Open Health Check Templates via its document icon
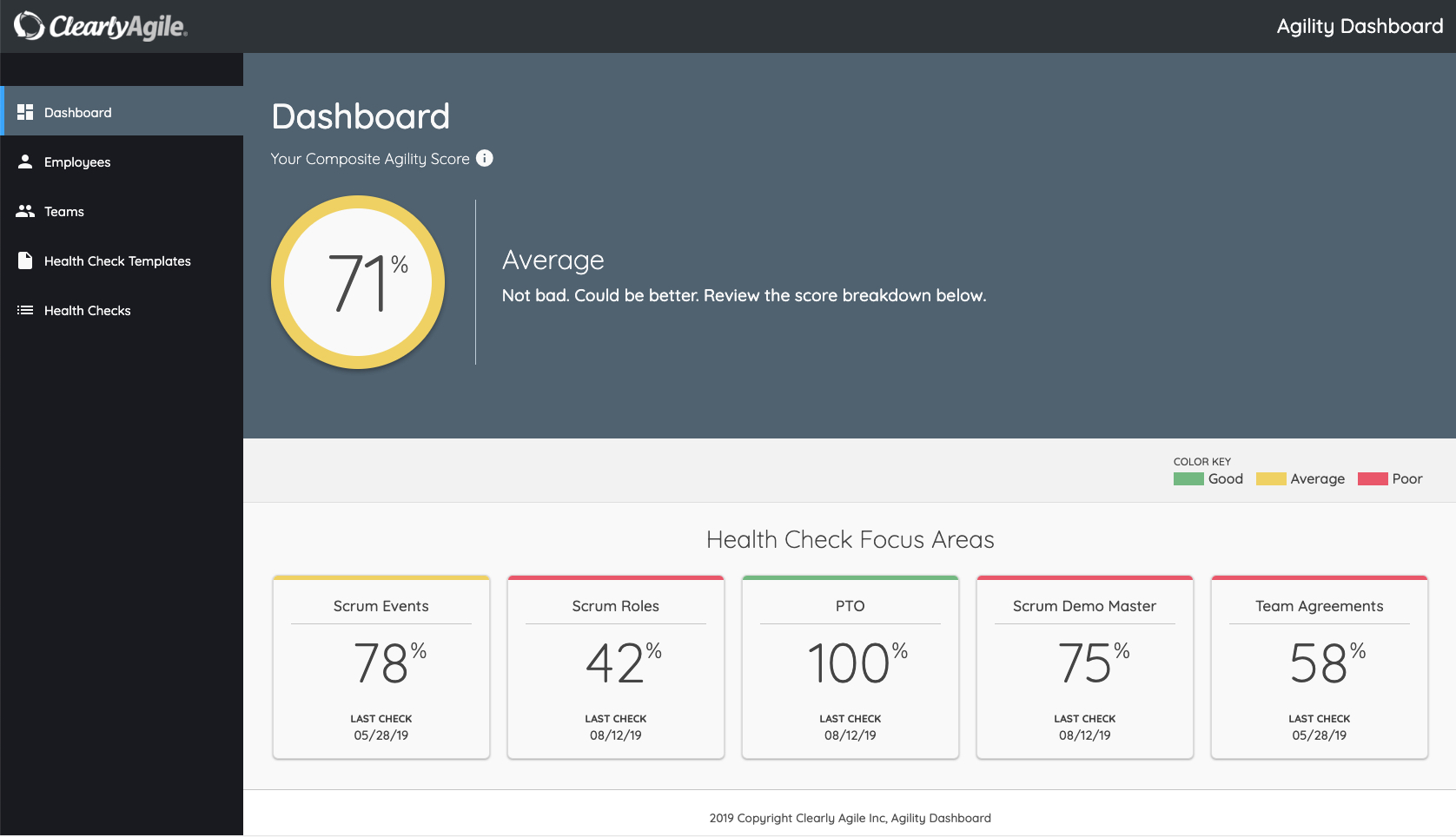This screenshot has width=1456, height=837. pyautogui.click(x=27, y=260)
